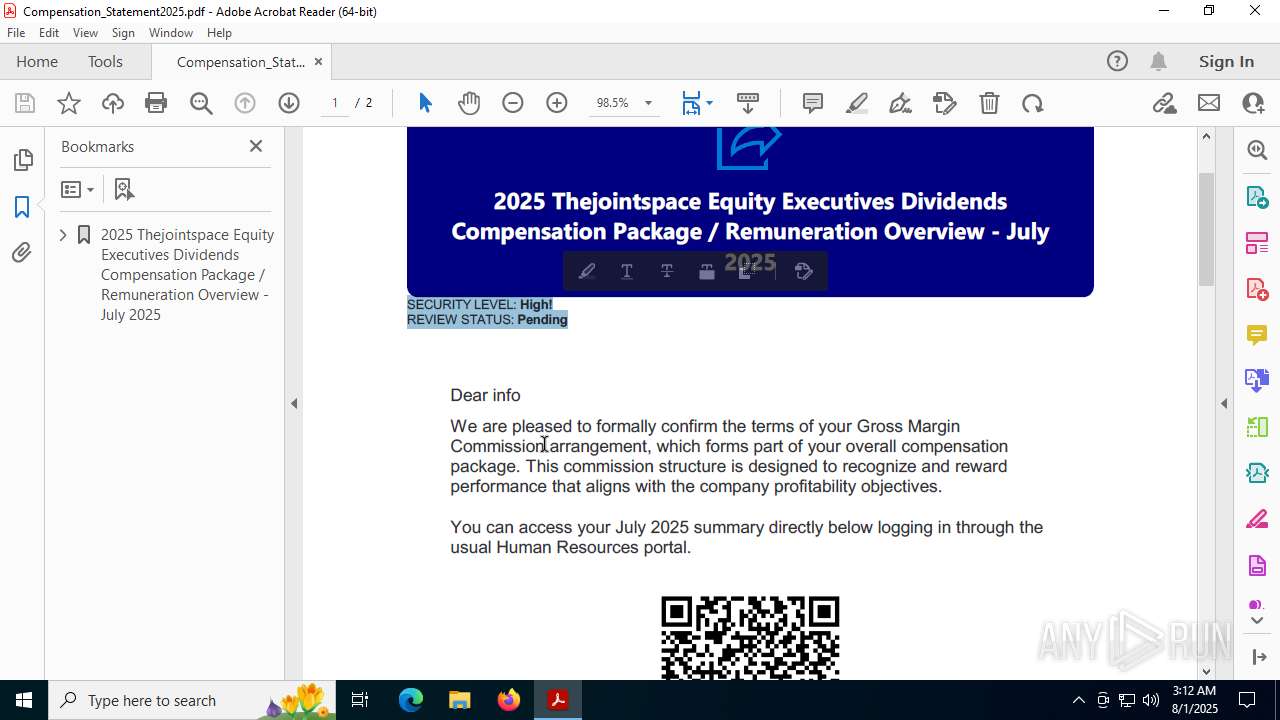Share the document with others

[x=1253, y=103]
